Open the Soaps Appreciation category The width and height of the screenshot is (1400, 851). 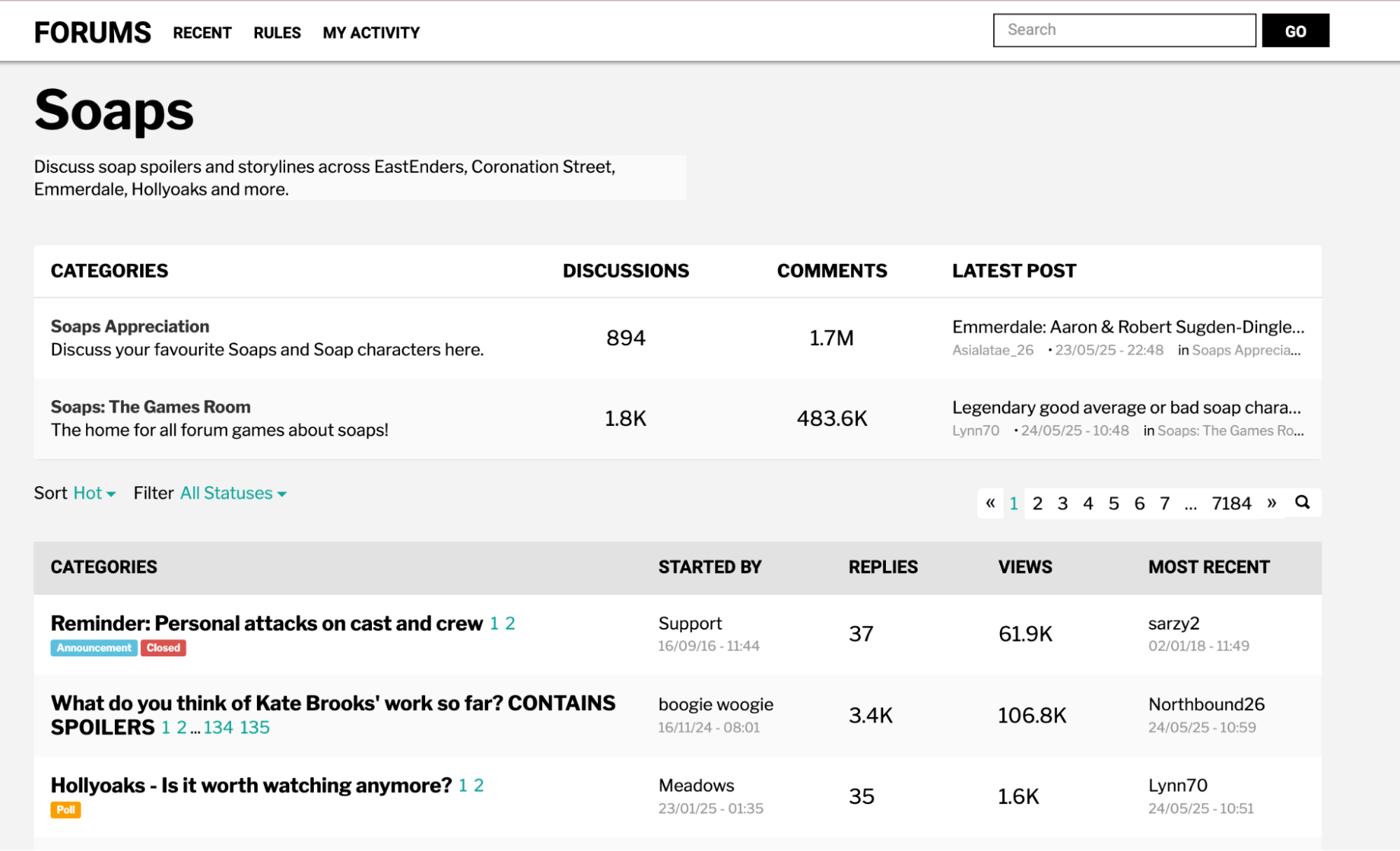tap(130, 326)
